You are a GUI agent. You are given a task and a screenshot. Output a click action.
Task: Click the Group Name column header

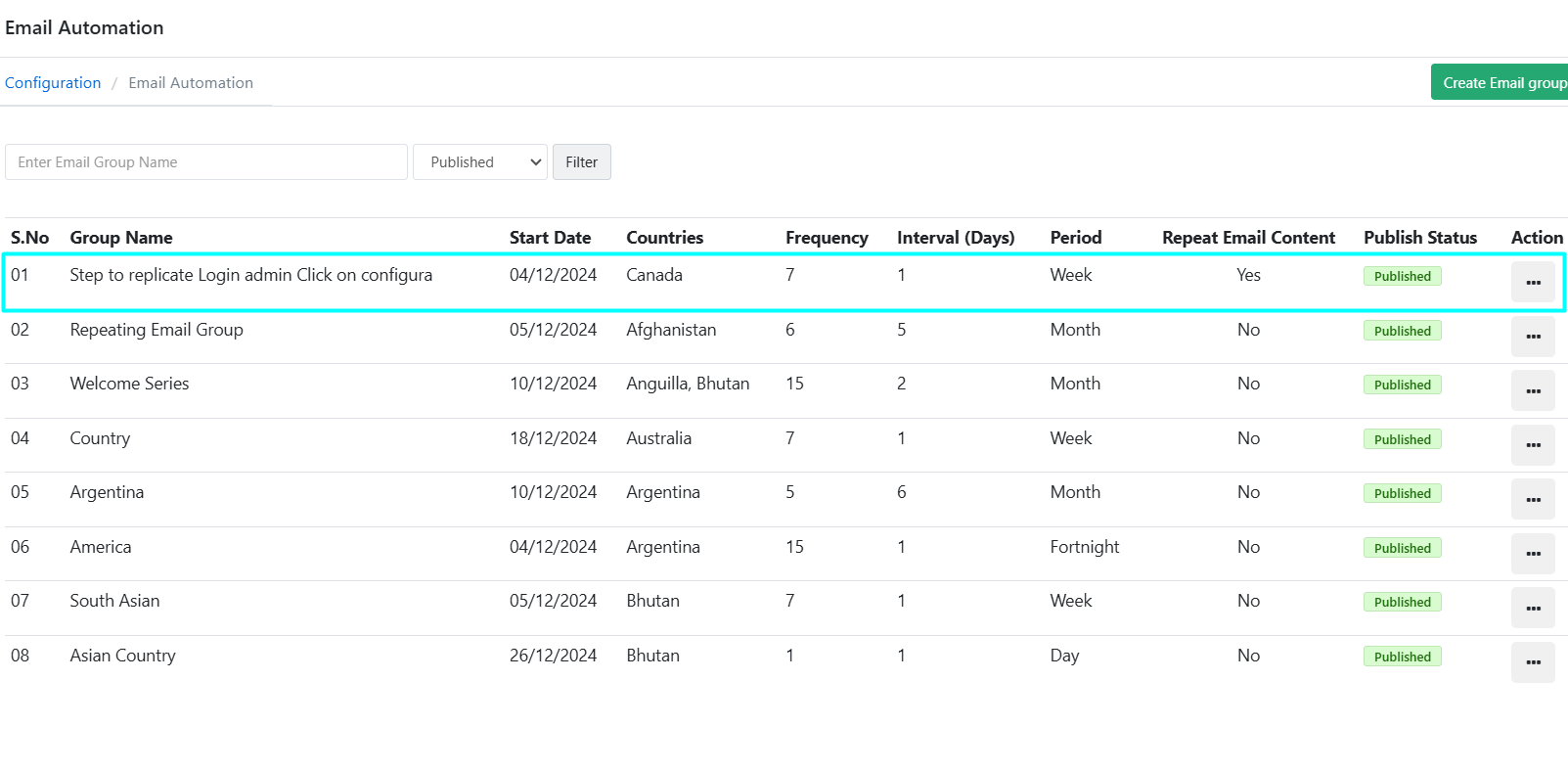121,238
